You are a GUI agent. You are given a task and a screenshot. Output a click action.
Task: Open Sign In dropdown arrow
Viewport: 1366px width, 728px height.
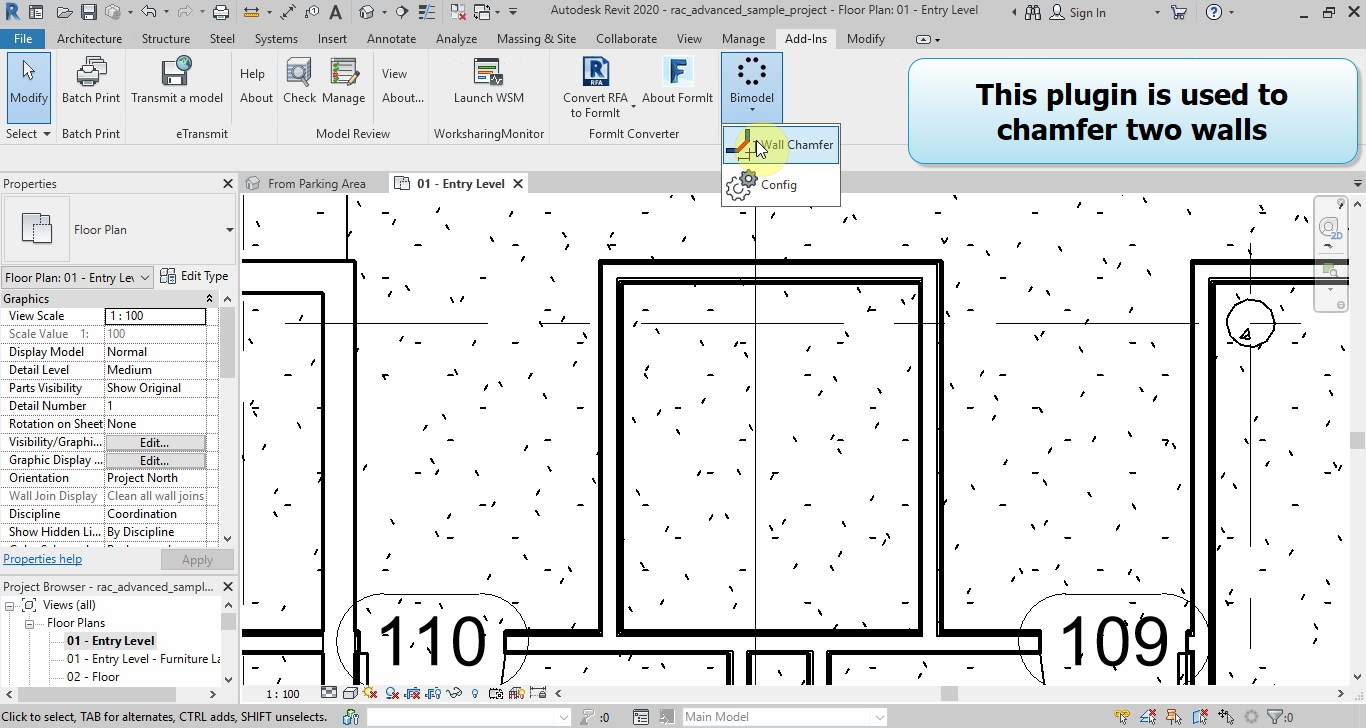coord(1157,13)
